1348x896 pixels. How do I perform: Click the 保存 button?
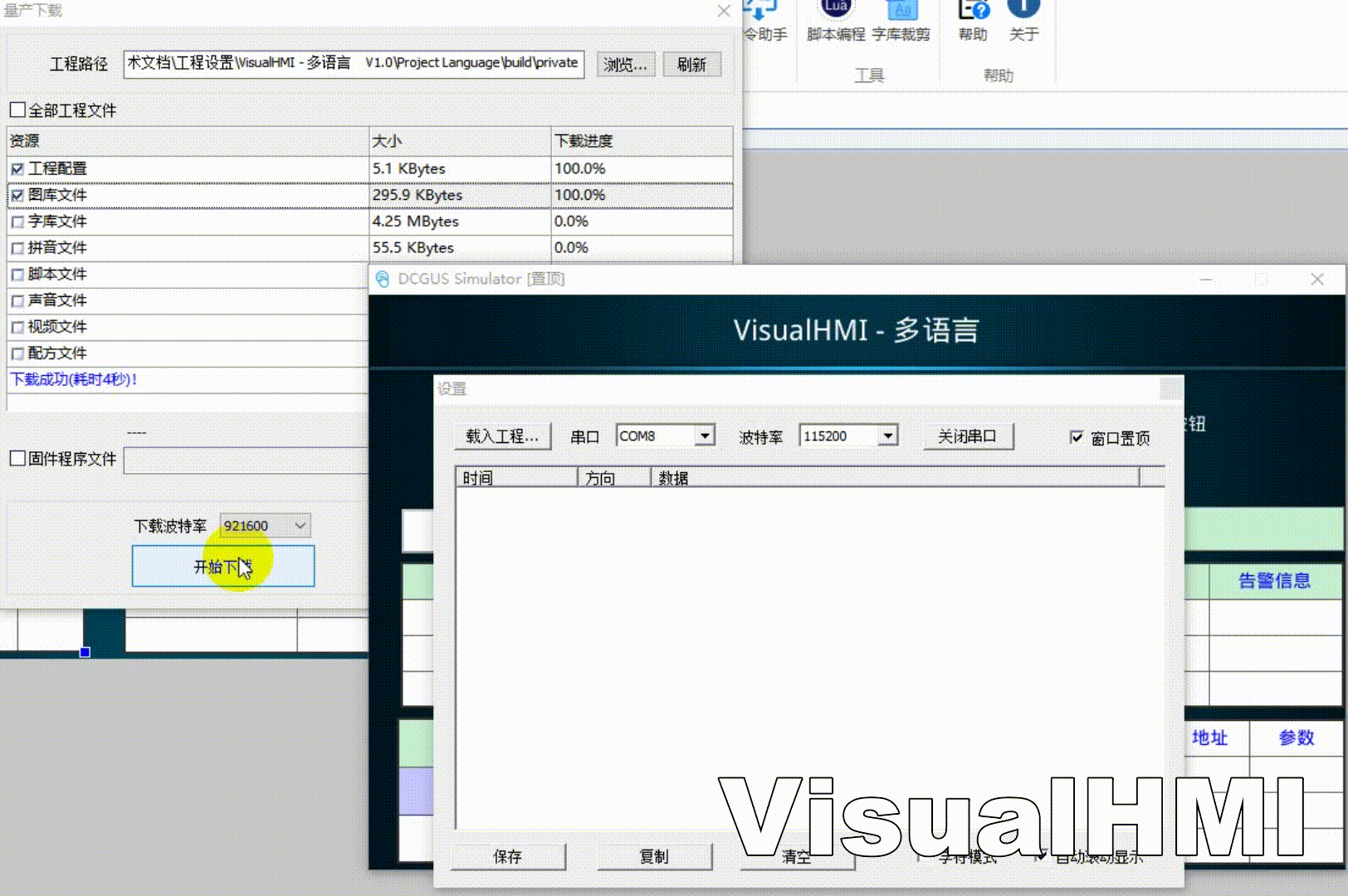click(508, 856)
